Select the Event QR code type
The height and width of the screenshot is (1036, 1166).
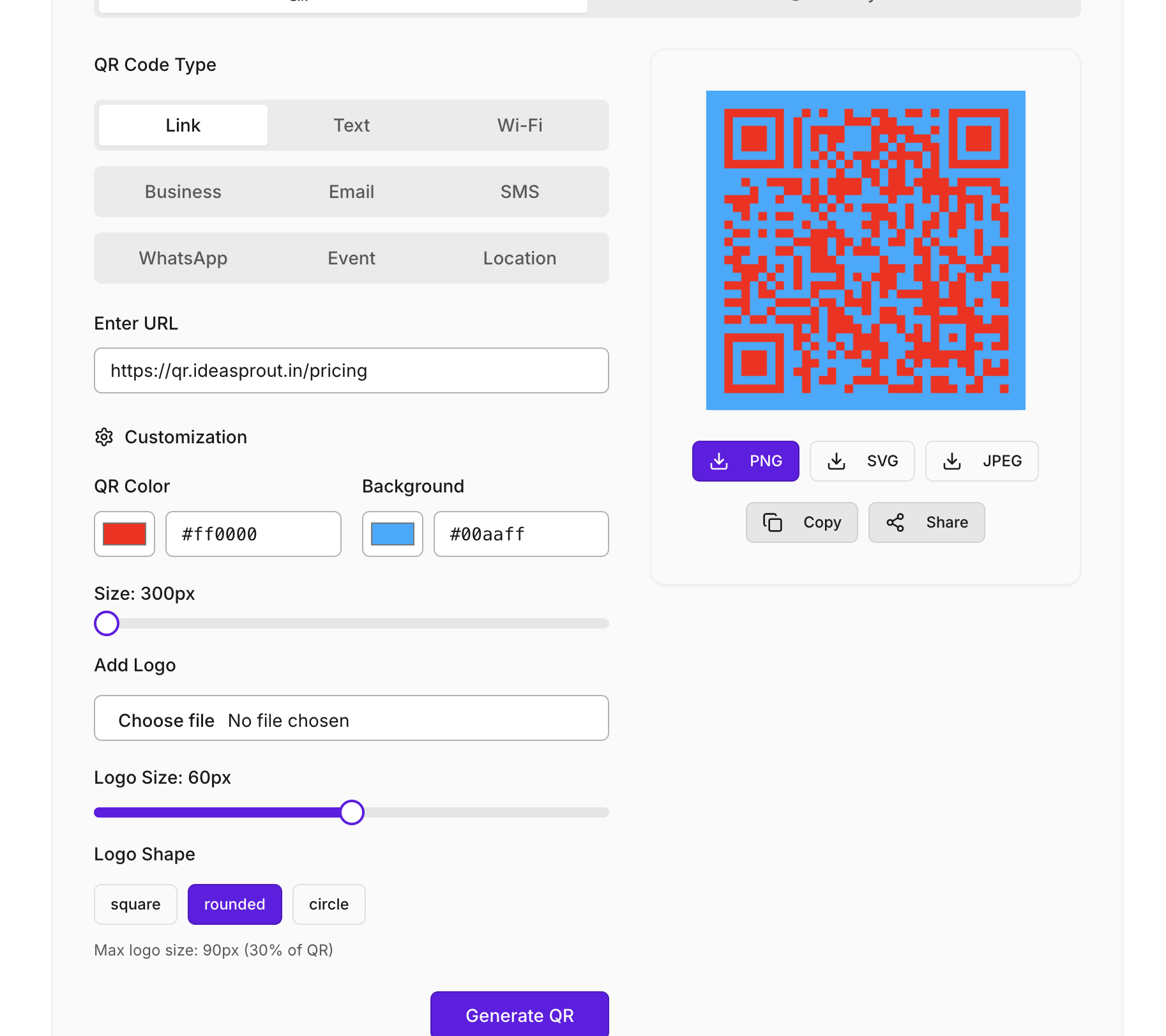click(351, 258)
